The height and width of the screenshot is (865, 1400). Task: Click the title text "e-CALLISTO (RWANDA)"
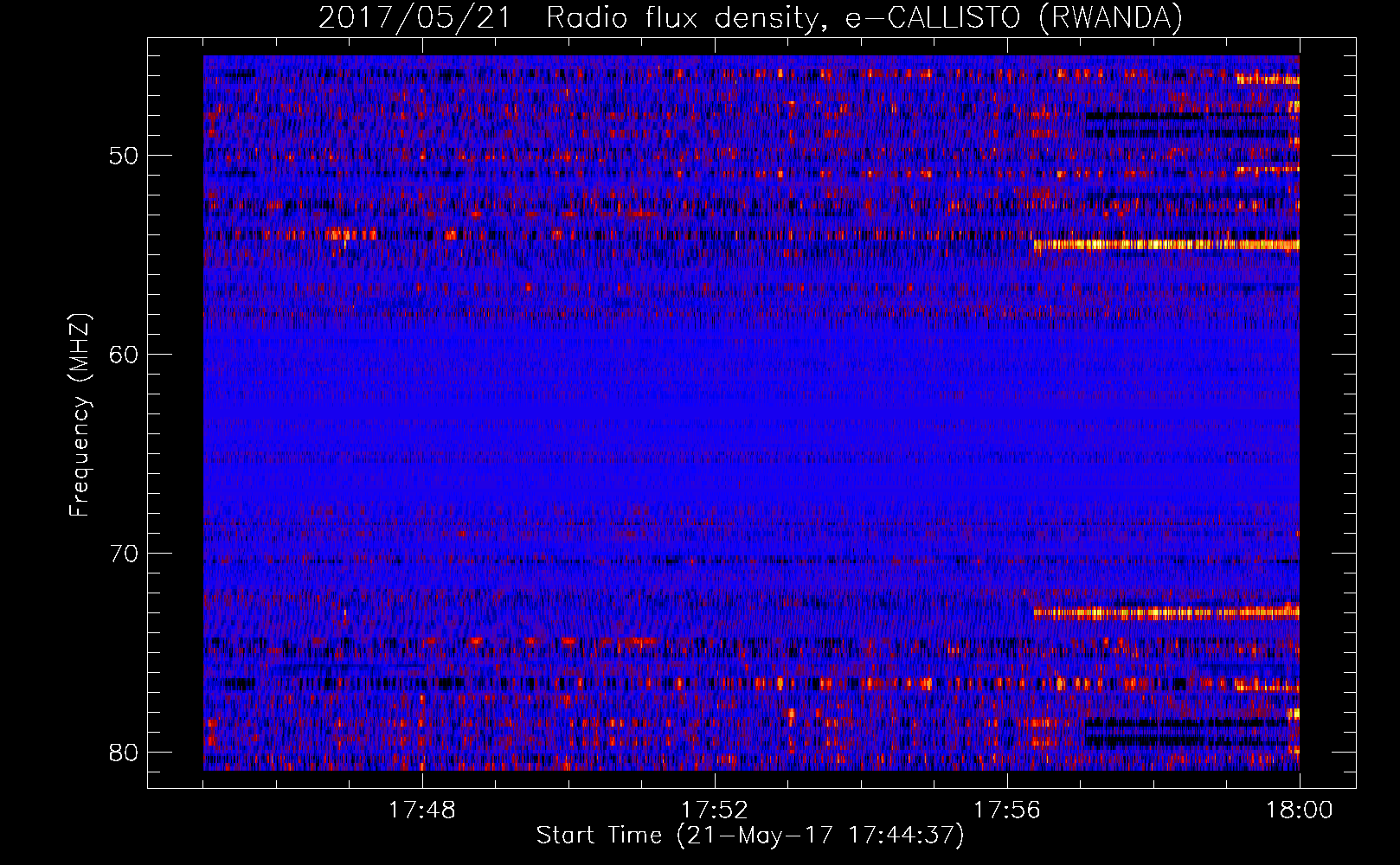point(1013,18)
